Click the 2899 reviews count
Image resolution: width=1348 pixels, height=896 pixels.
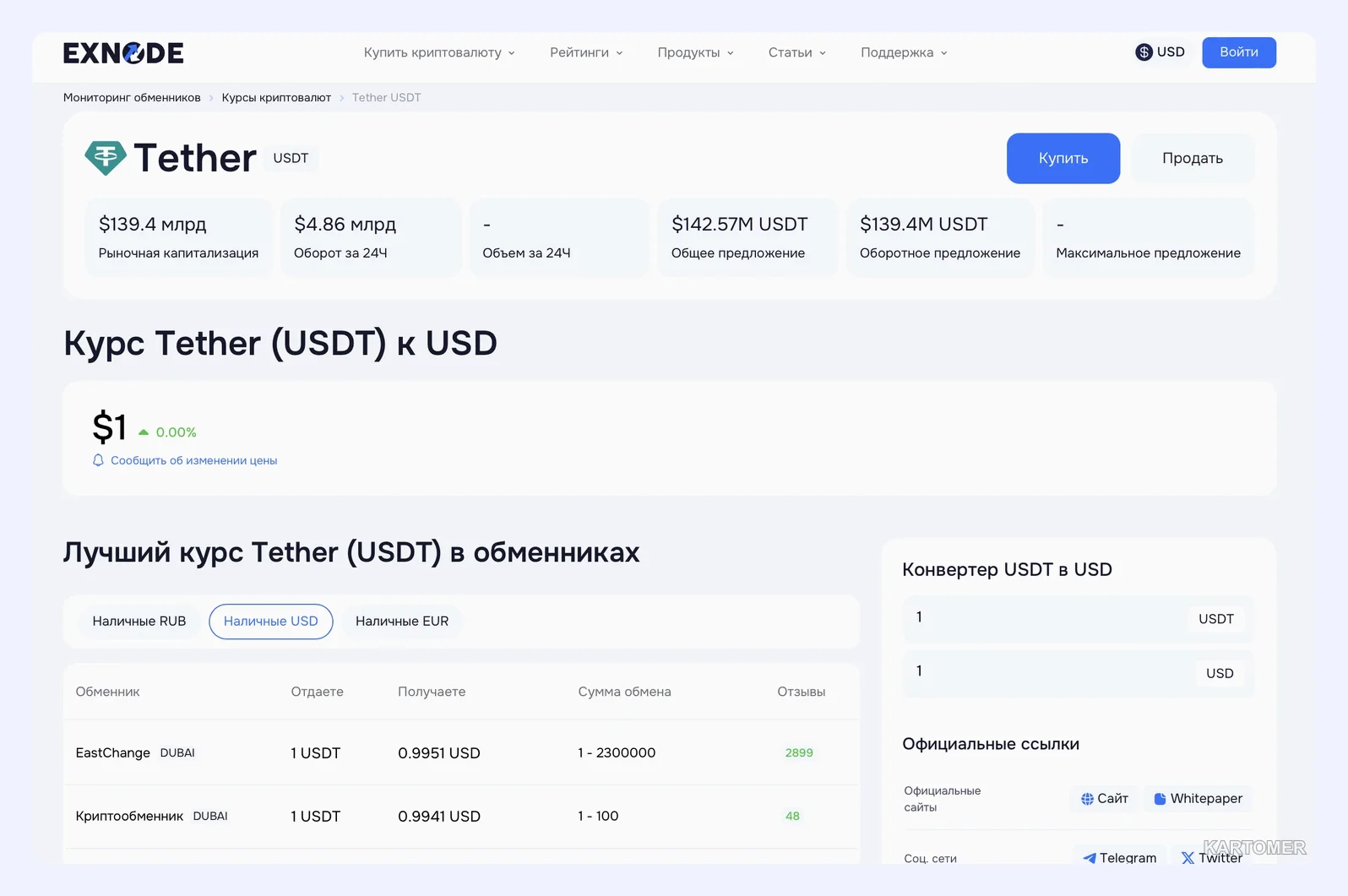(799, 753)
